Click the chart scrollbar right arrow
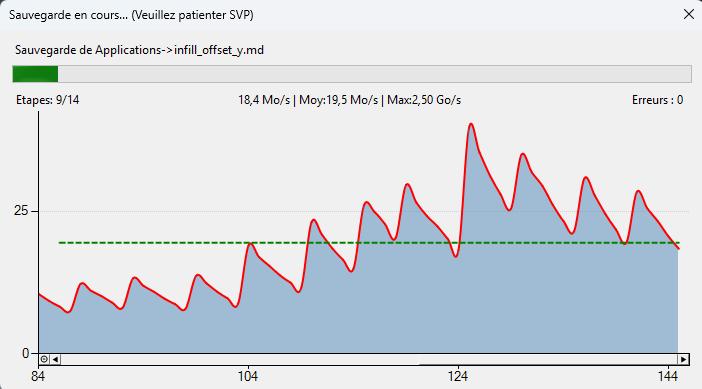Image resolution: width=702 pixels, height=389 pixels. [683, 359]
